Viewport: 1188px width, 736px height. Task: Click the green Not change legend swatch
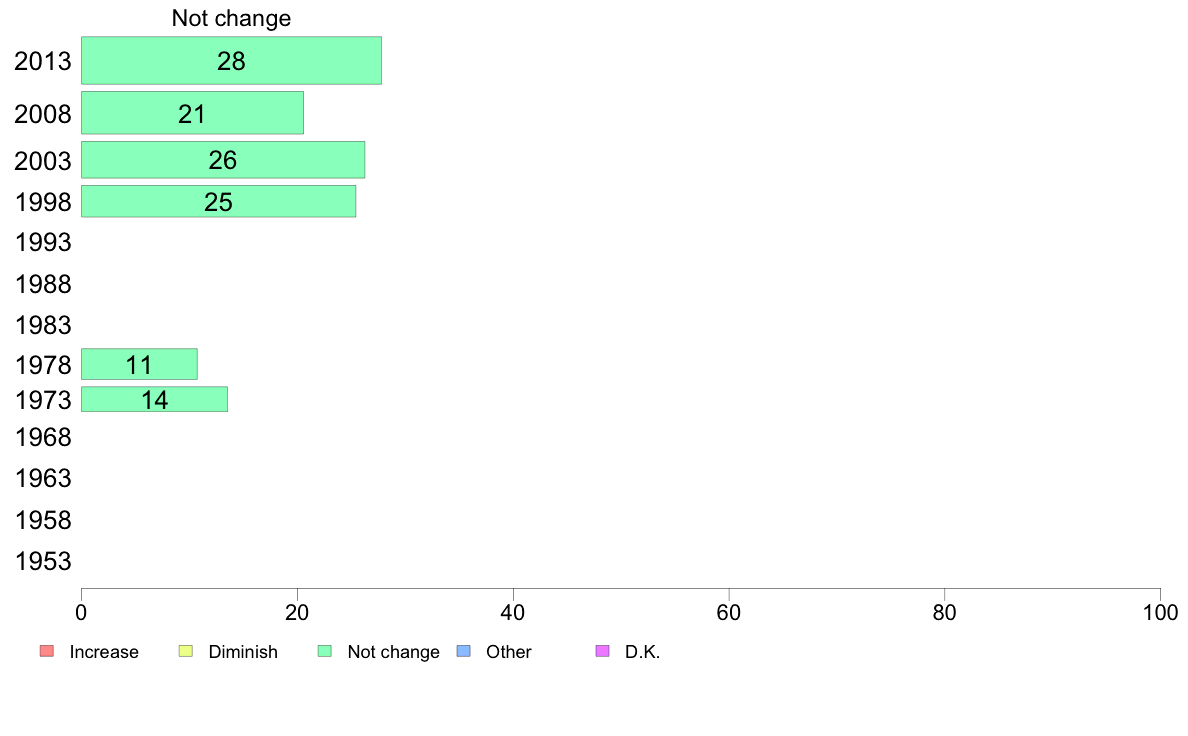pyautogui.click(x=325, y=651)
